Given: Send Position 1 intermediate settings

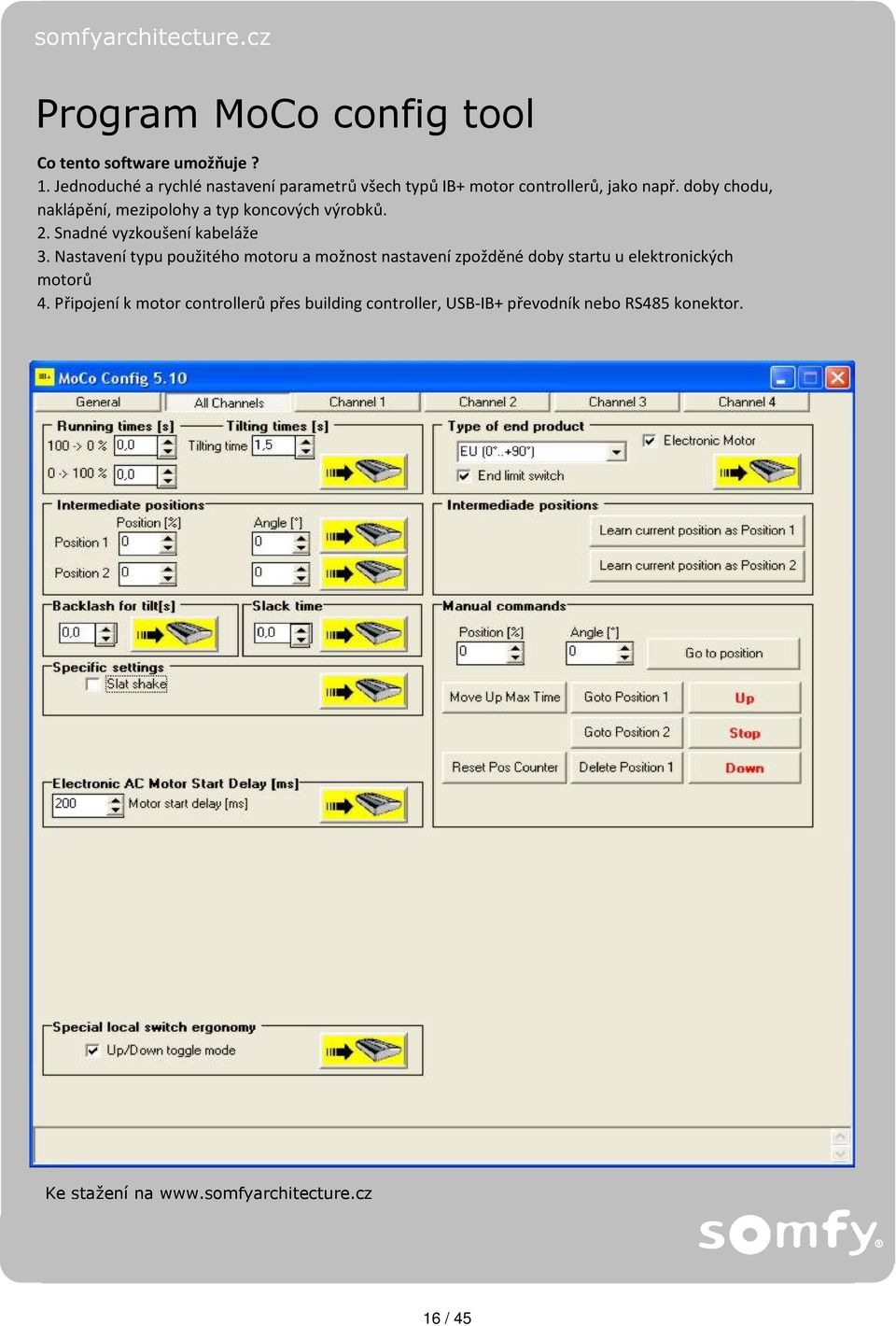Looking at the screenshot, I should tap(364, 535).
